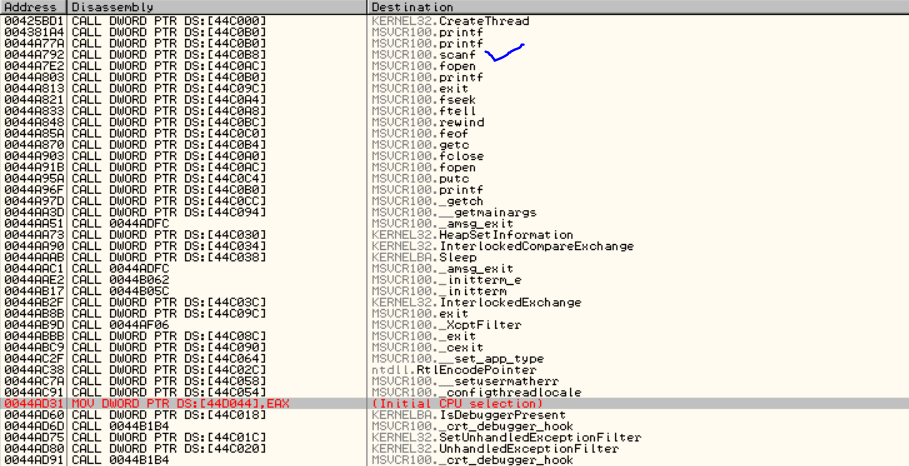909x466 pixels.
Task: Click address 0044AA51 _amsg_exit call
Action: coord(32,224)
